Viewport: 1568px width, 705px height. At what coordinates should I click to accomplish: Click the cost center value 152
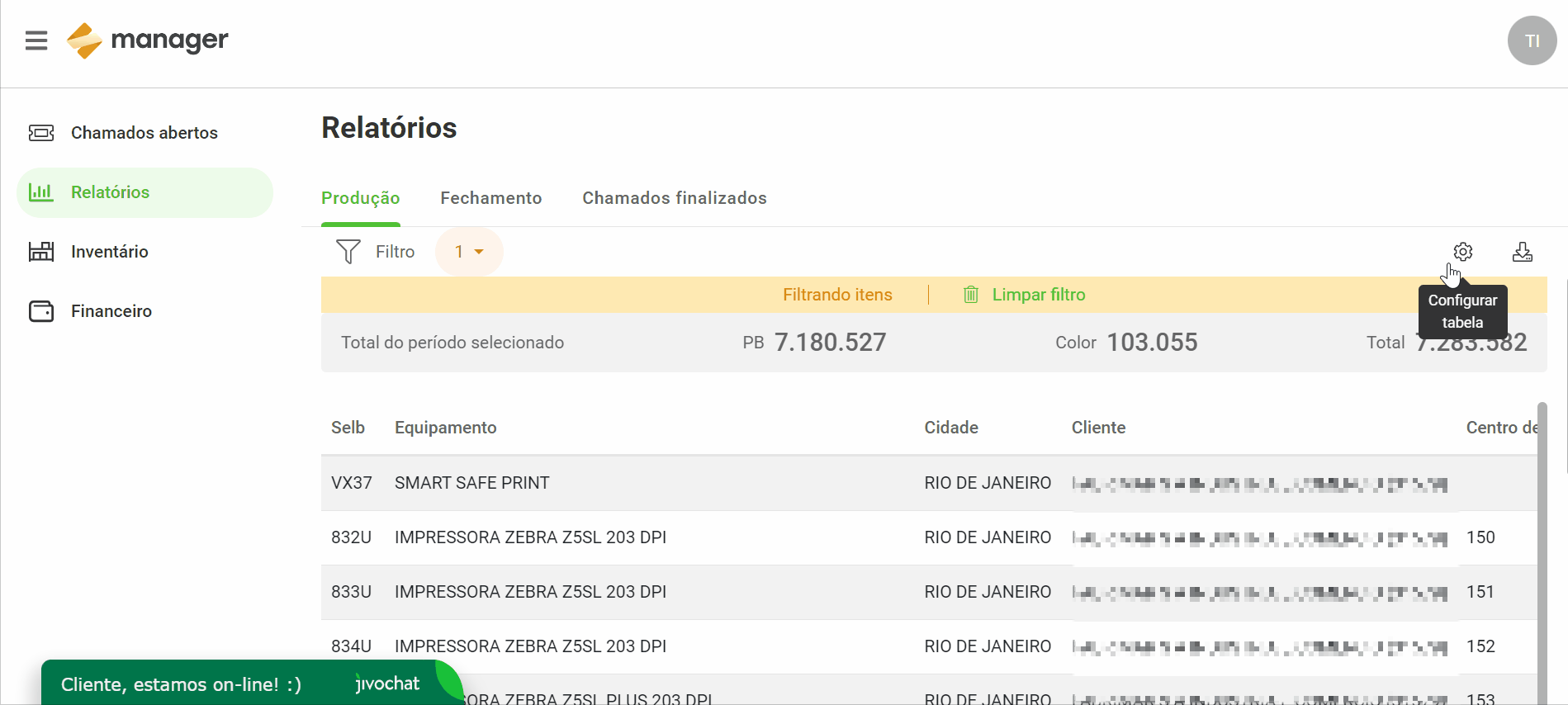(x=1480, y=646)
